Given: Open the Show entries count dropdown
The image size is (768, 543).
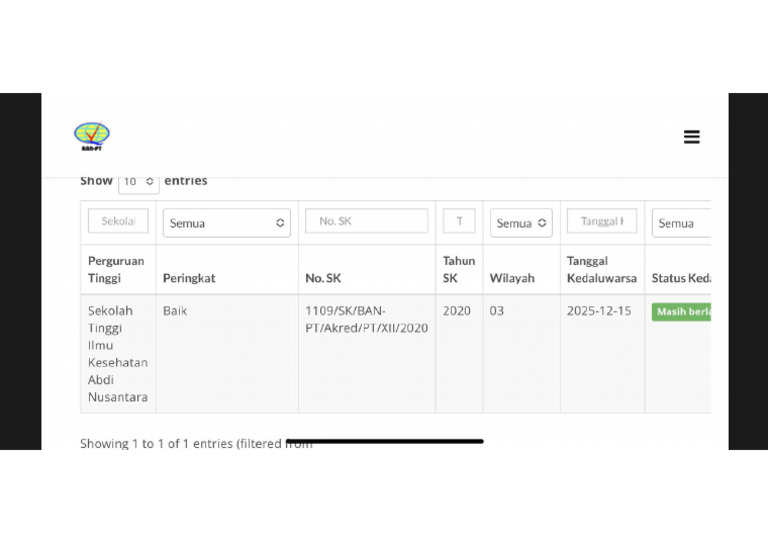Looking at the screenshot, I should (139, 182).
